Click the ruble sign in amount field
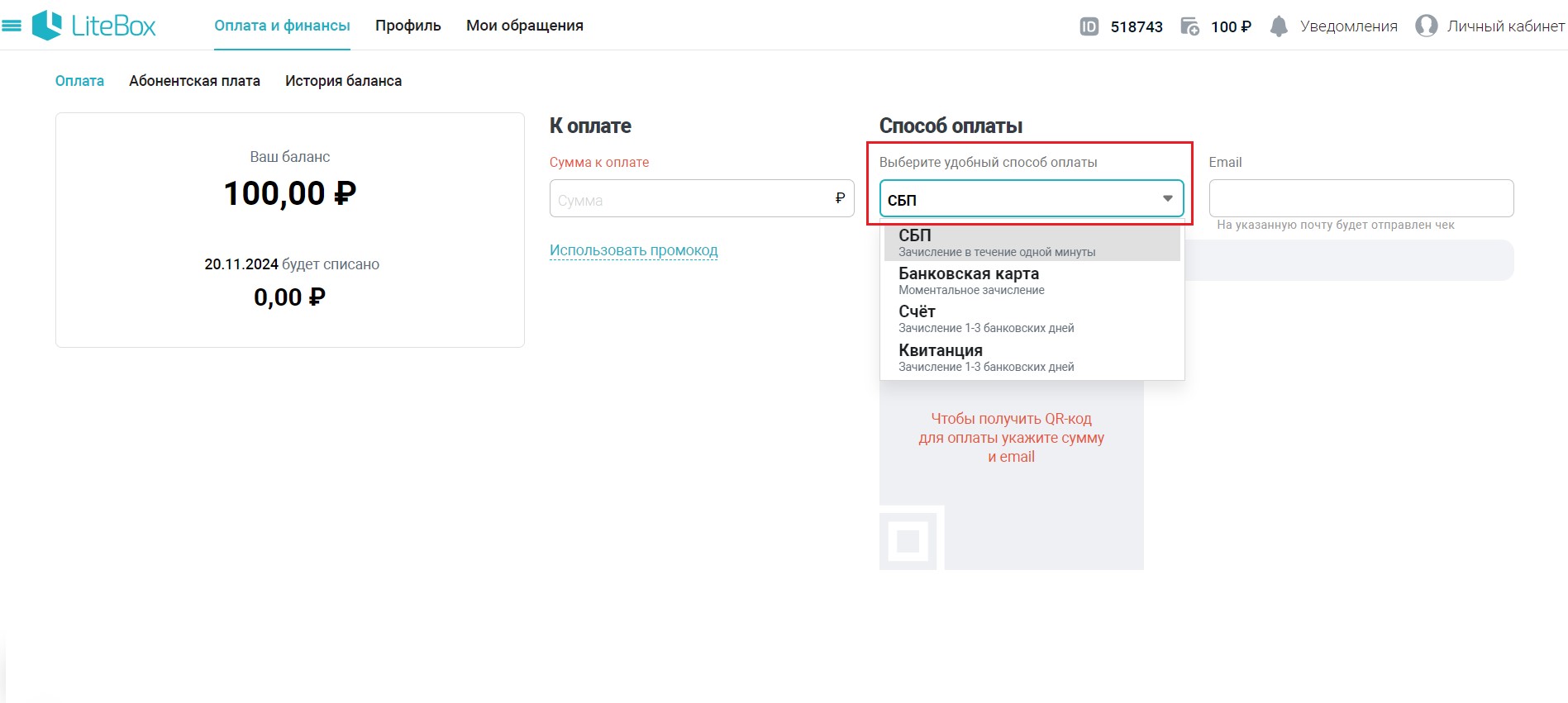1568x703 pixels. point(840,198)
